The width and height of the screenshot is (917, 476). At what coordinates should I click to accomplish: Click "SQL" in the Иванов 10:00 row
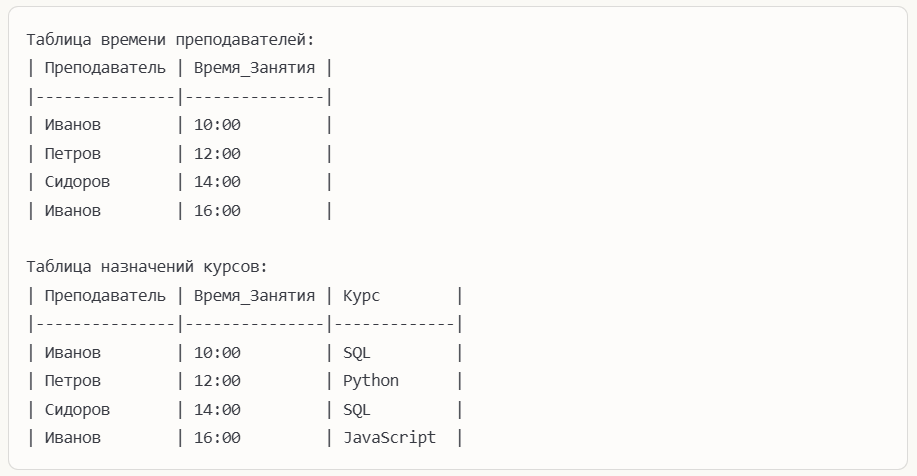(357, 353)
